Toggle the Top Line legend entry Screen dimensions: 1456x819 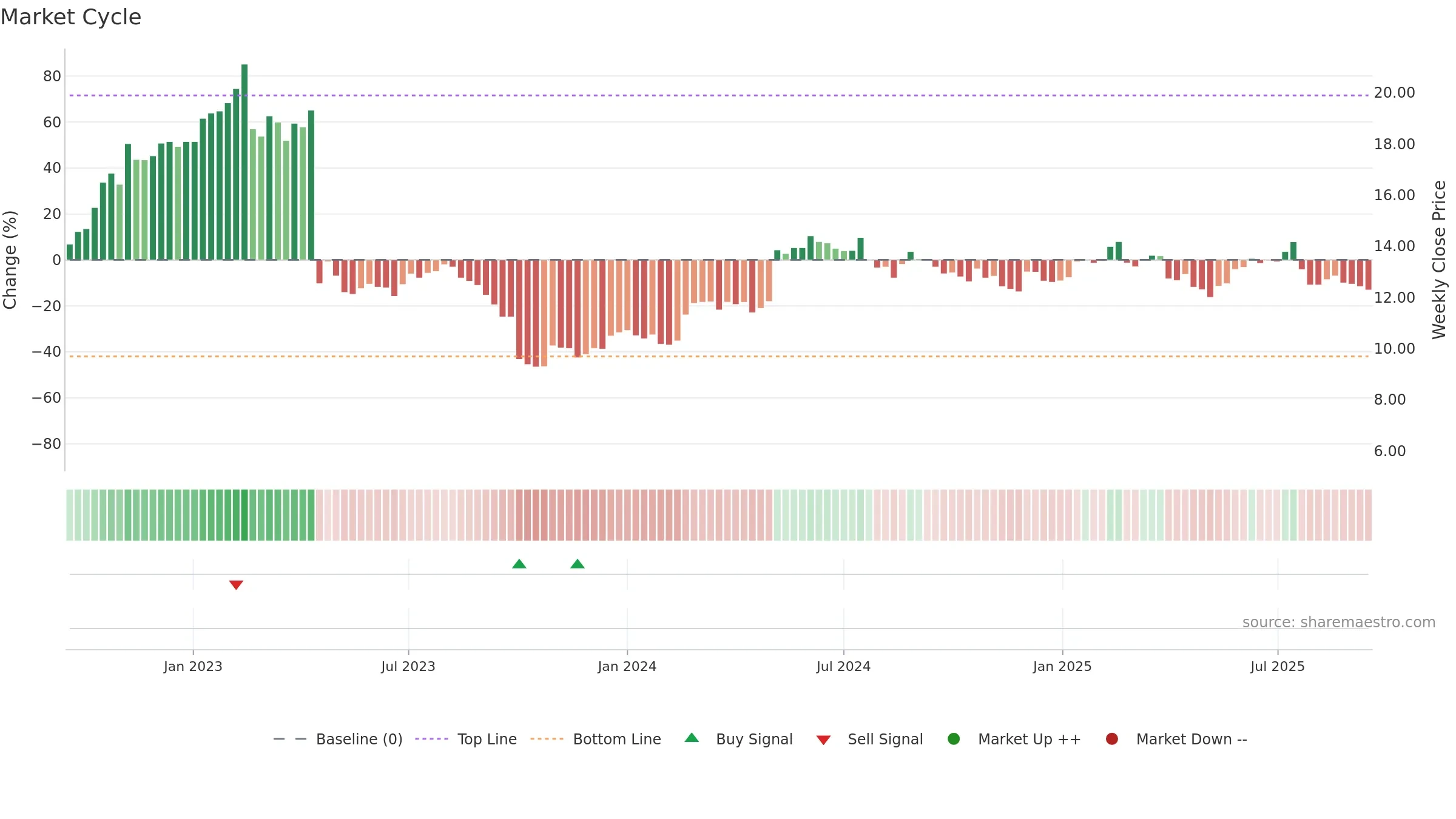(x=466, y=739)
